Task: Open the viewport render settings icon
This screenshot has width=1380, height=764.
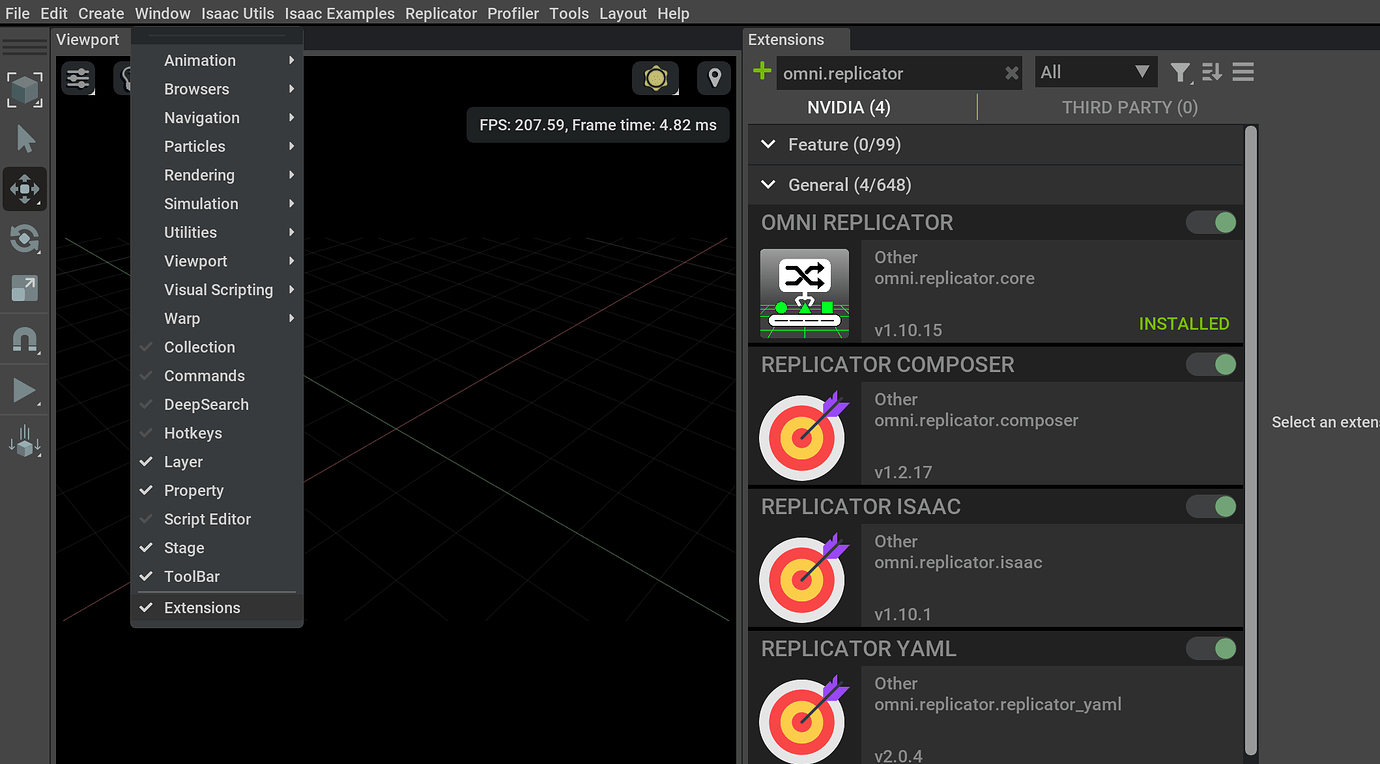Action: click(78, 79)
